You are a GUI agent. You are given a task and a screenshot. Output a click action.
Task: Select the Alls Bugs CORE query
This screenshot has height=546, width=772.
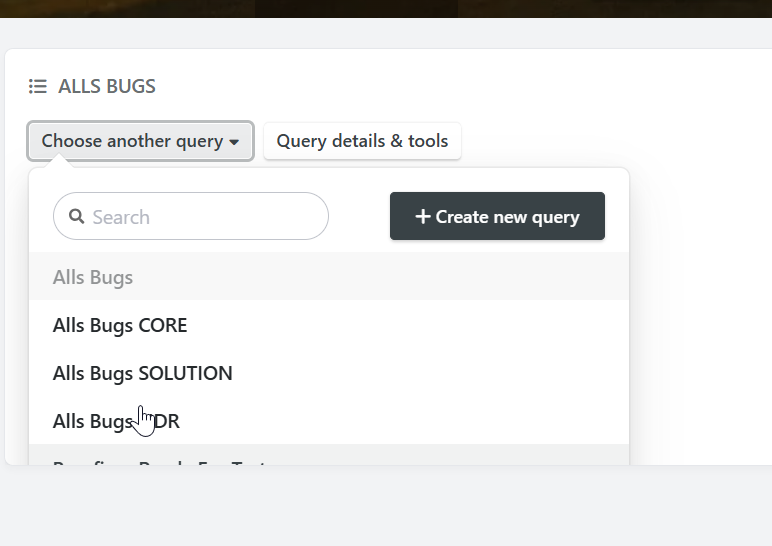(x=329, y=325)
